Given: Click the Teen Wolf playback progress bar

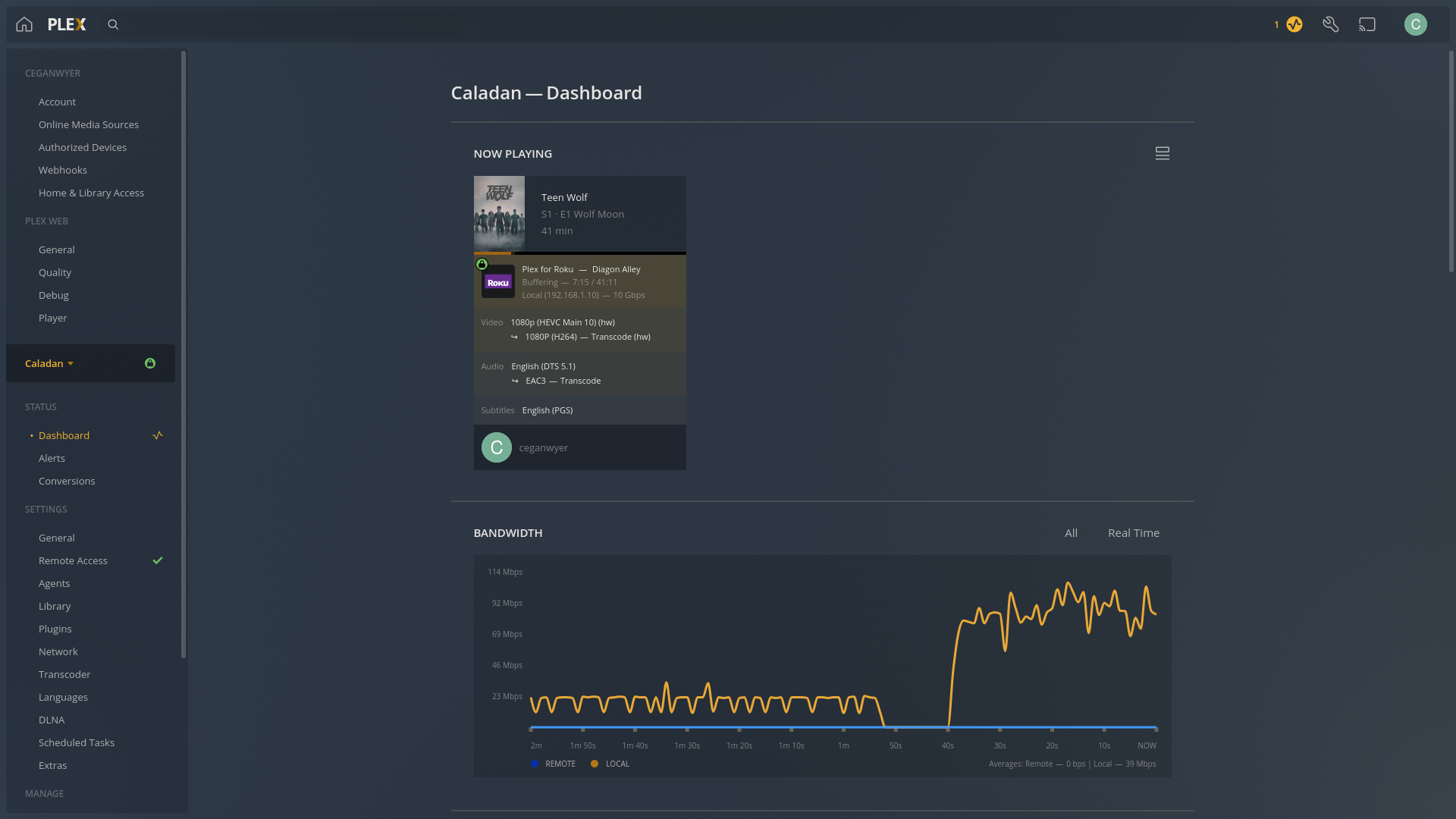Looking at the screenshot, I should click(579, 253).
